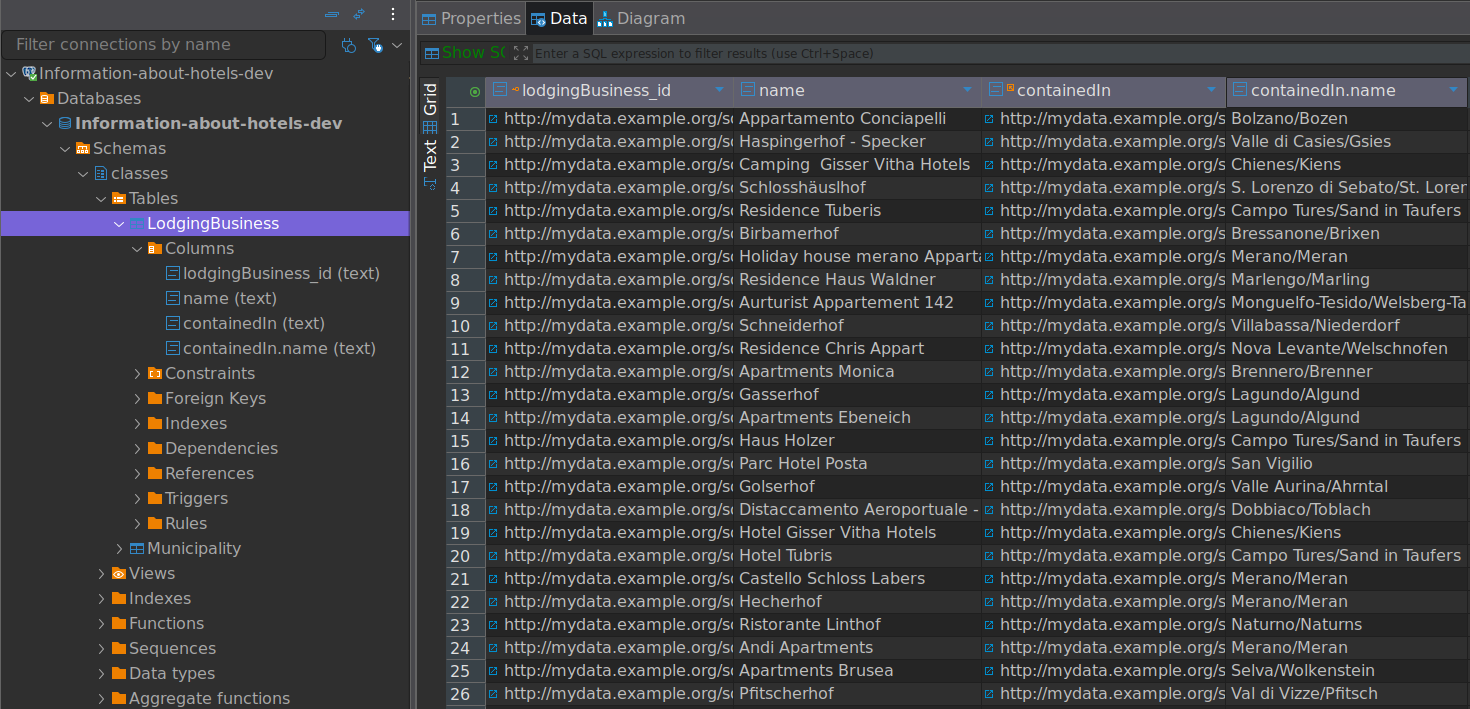Viewport: 1470px width, 709px height.
Task: Click the plug connection filter icon
Action: (x=348, y=45)
